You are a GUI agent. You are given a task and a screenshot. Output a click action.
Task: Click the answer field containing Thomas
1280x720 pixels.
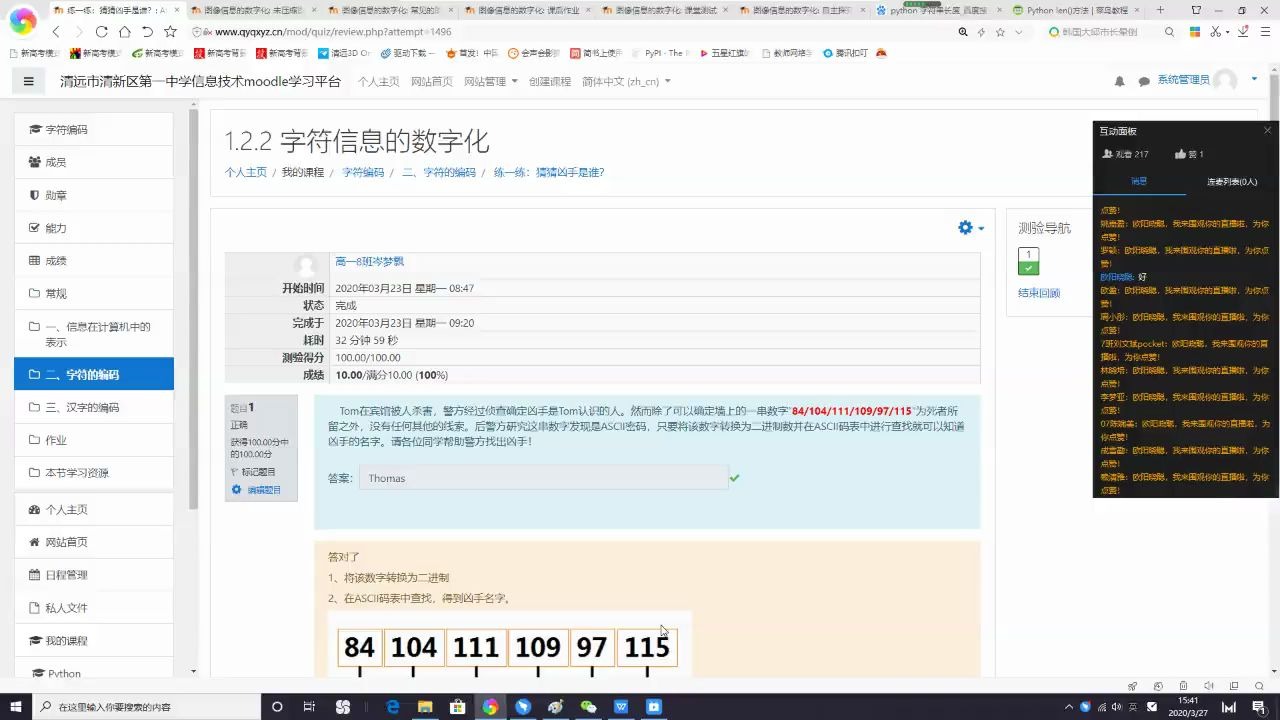544,478
